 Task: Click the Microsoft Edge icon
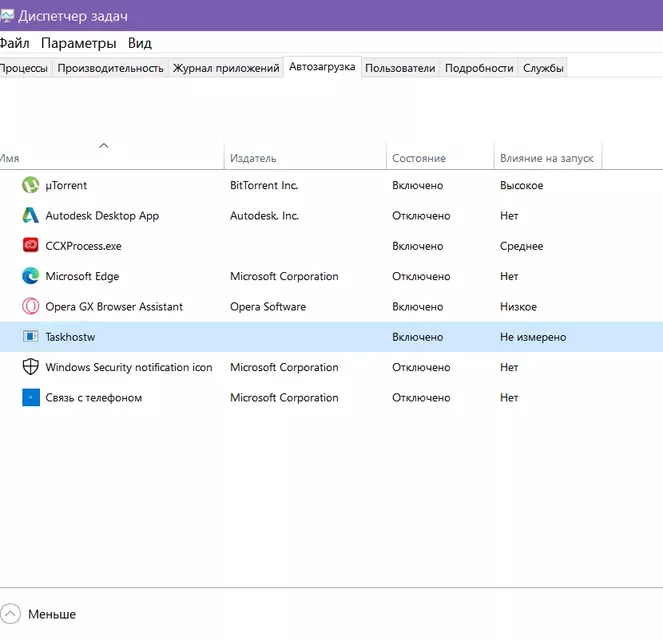point(30,276)
